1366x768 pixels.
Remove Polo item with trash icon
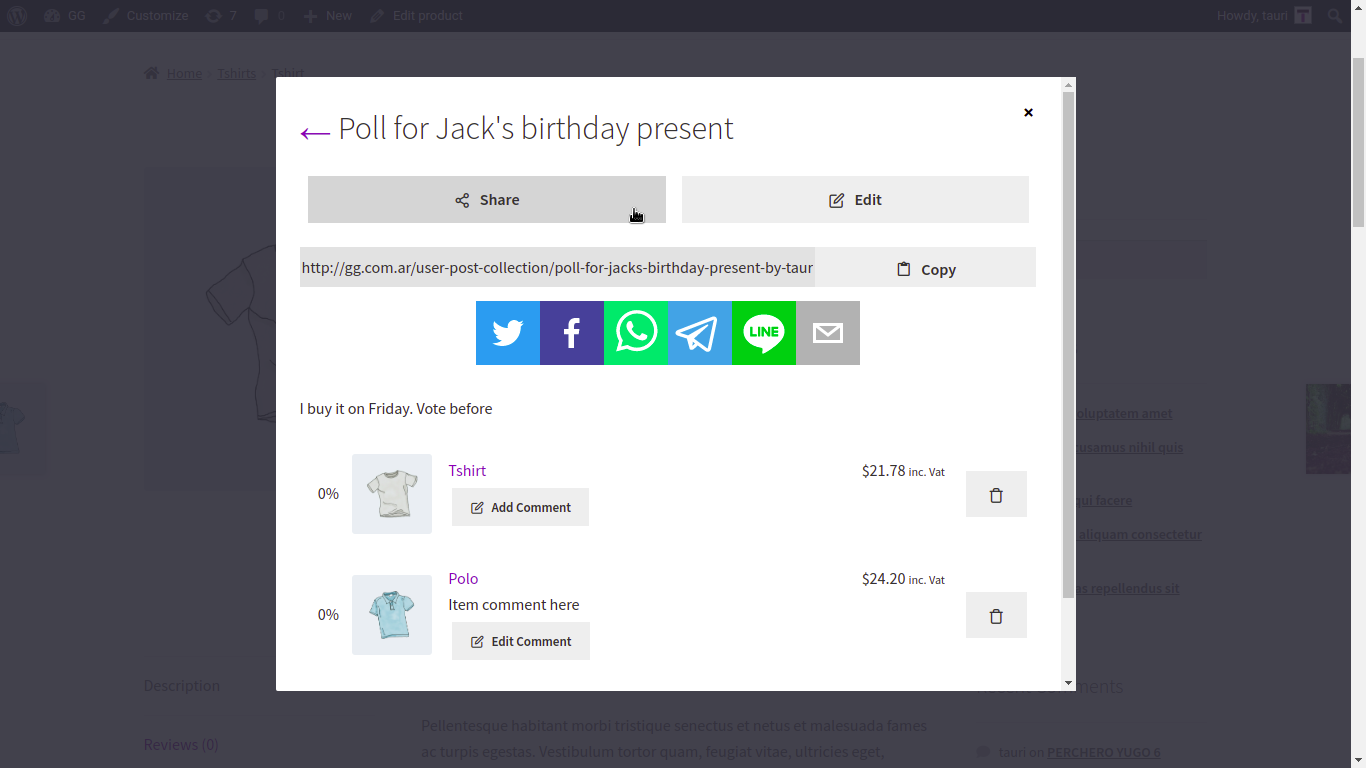(996, 615)
